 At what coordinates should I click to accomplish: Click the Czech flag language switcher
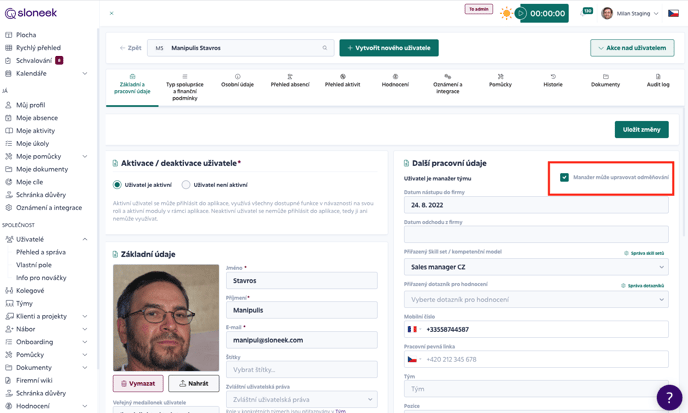(x=673, y=14)
